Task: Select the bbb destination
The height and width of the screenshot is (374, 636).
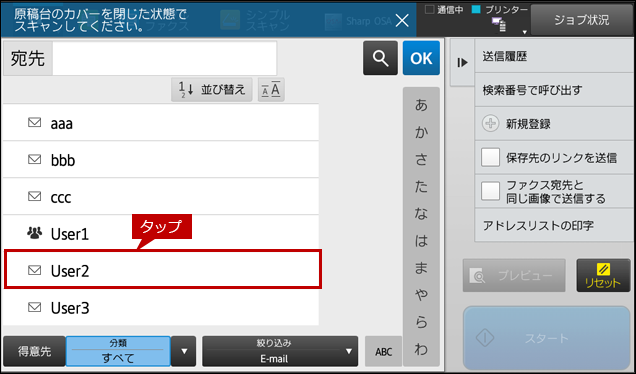Action: tap(161, 159)
